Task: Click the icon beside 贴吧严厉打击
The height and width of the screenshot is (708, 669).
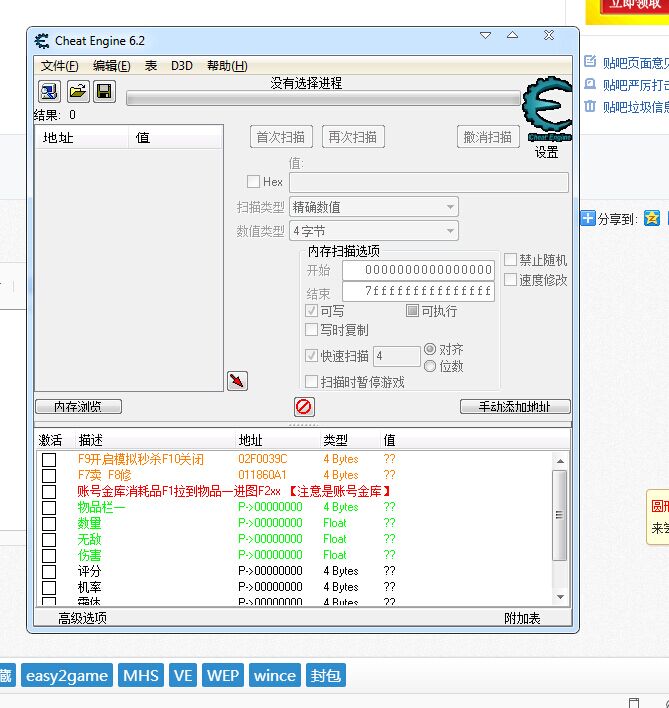Action: pos(590,84)
